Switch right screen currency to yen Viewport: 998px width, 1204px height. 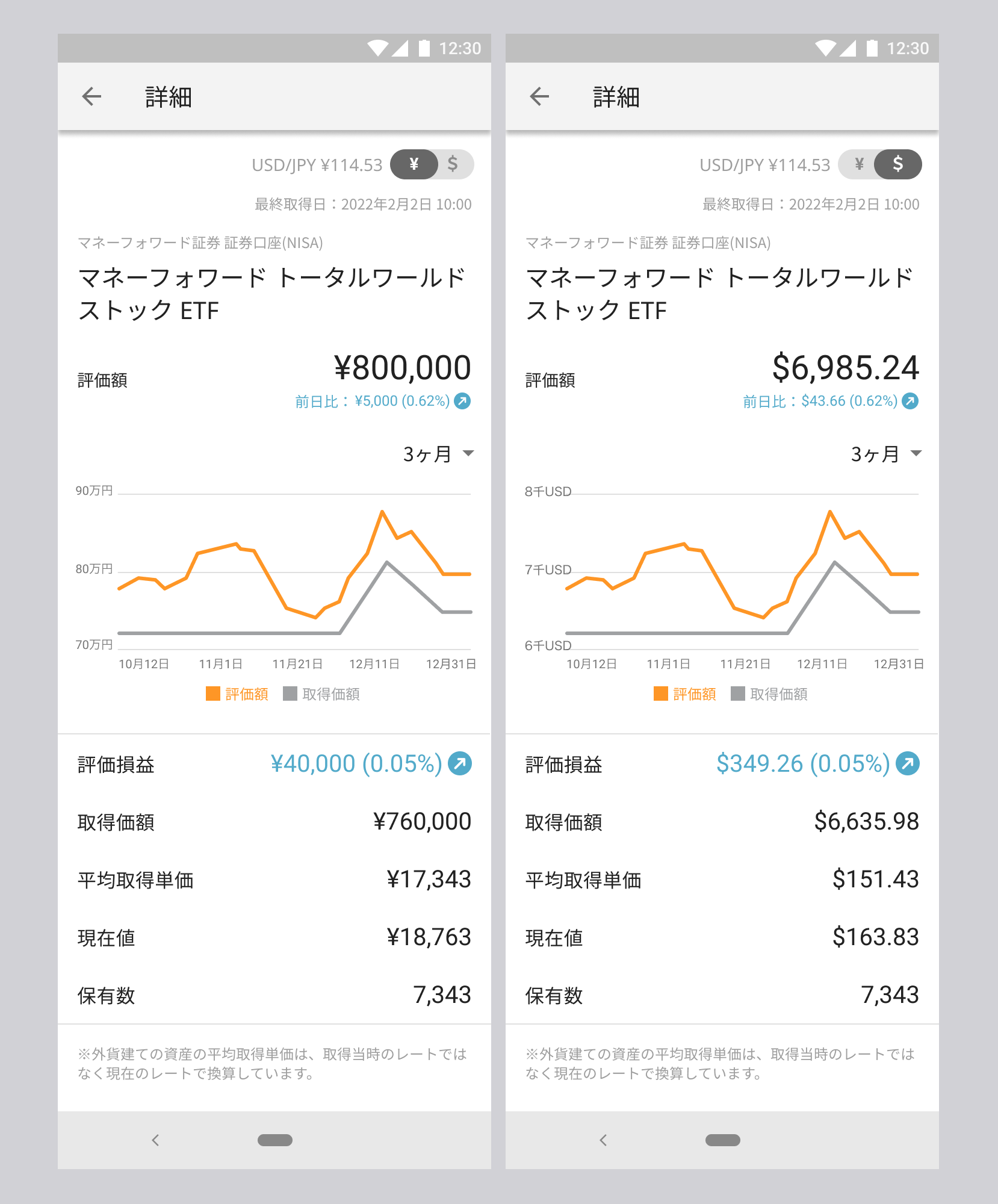click(859, 164)
